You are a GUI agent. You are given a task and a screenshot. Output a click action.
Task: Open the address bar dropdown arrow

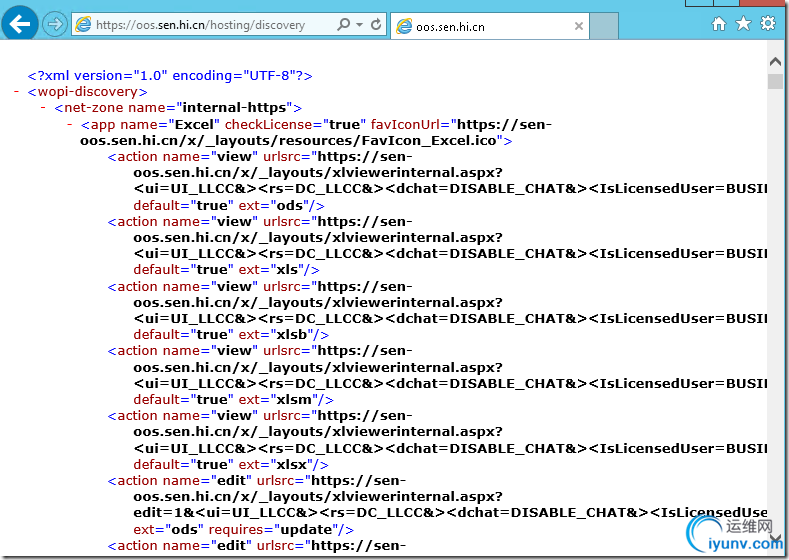(359, 24)
